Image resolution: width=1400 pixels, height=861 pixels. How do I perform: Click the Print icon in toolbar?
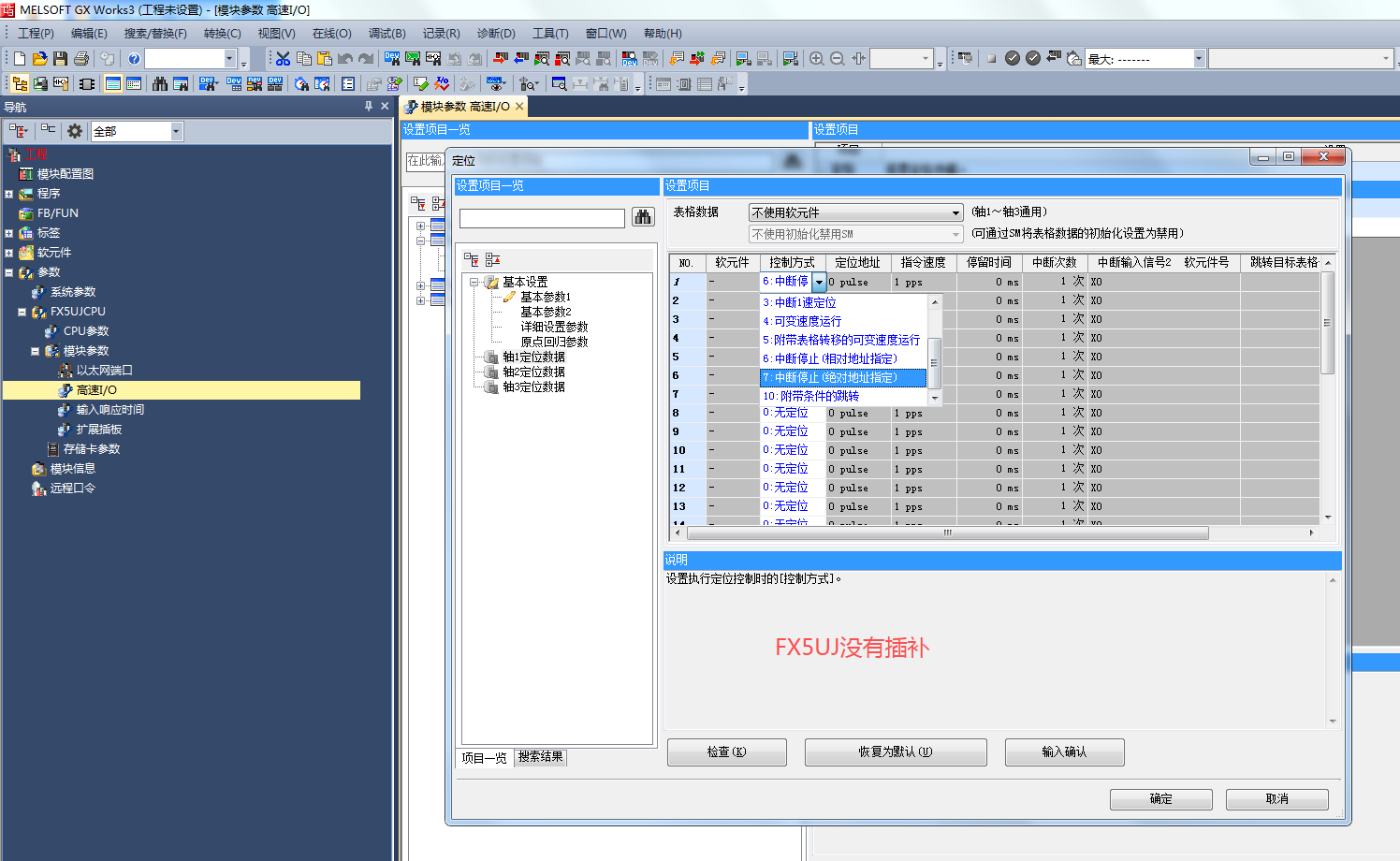pos(81,59)
